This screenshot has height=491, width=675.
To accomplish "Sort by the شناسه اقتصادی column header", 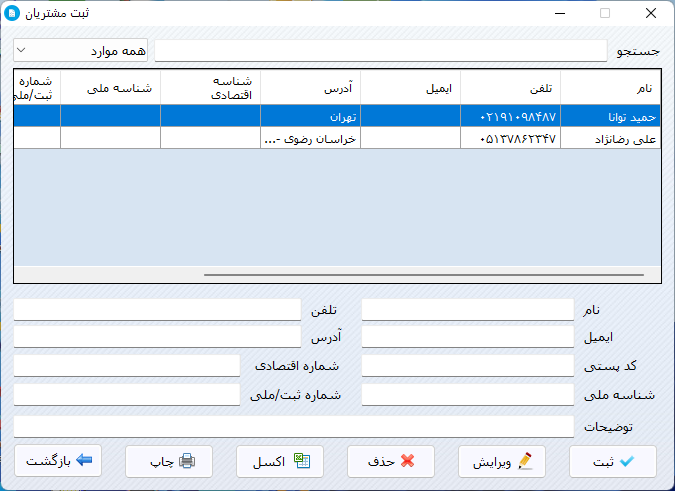I will (211, 88).
